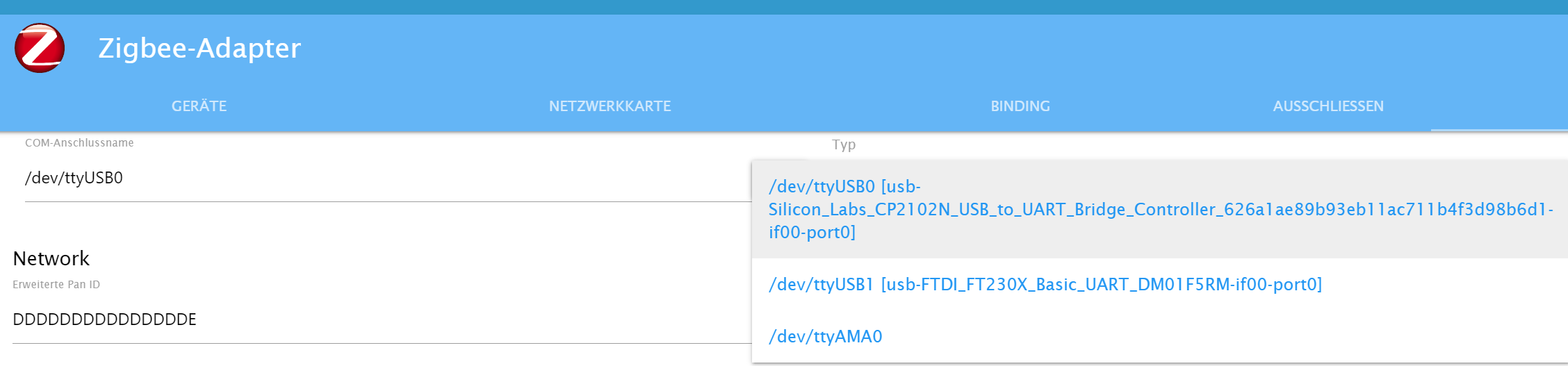The image size is (1568, 366).
Task: Click the dark blue strip at the top
Action: (x=784, y=7)
